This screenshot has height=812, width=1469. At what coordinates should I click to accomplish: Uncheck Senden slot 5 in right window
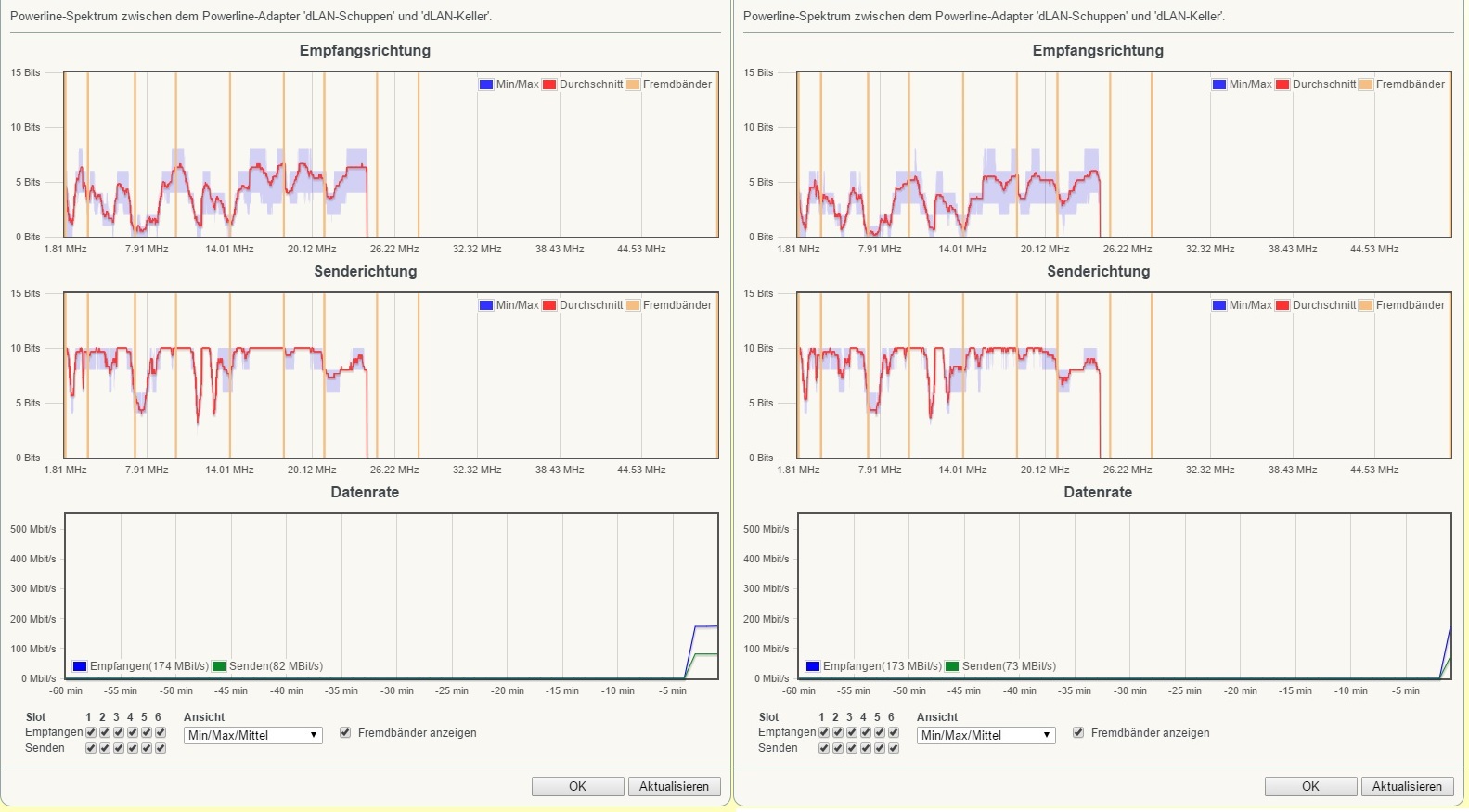coord(880,748)
